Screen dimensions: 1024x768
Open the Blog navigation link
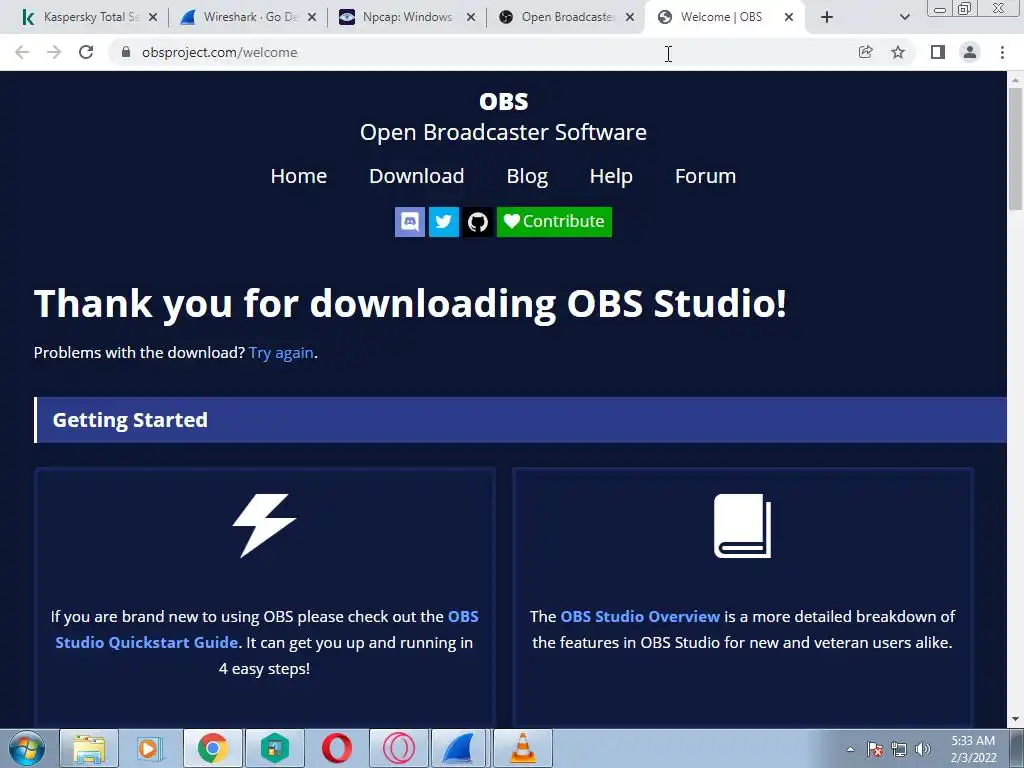click(527, 176)
